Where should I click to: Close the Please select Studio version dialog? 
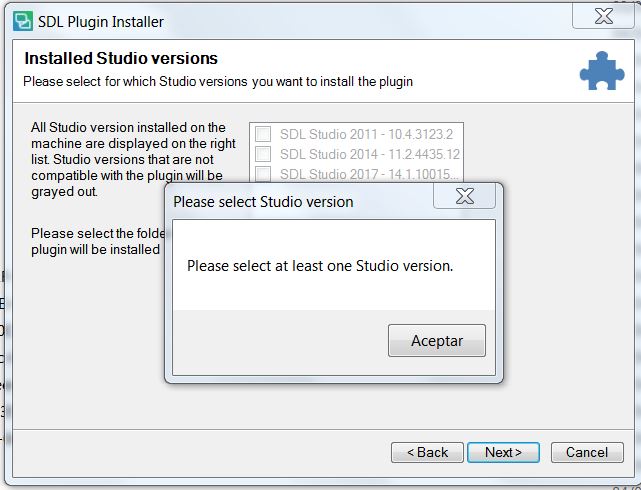tap(464, 196)
